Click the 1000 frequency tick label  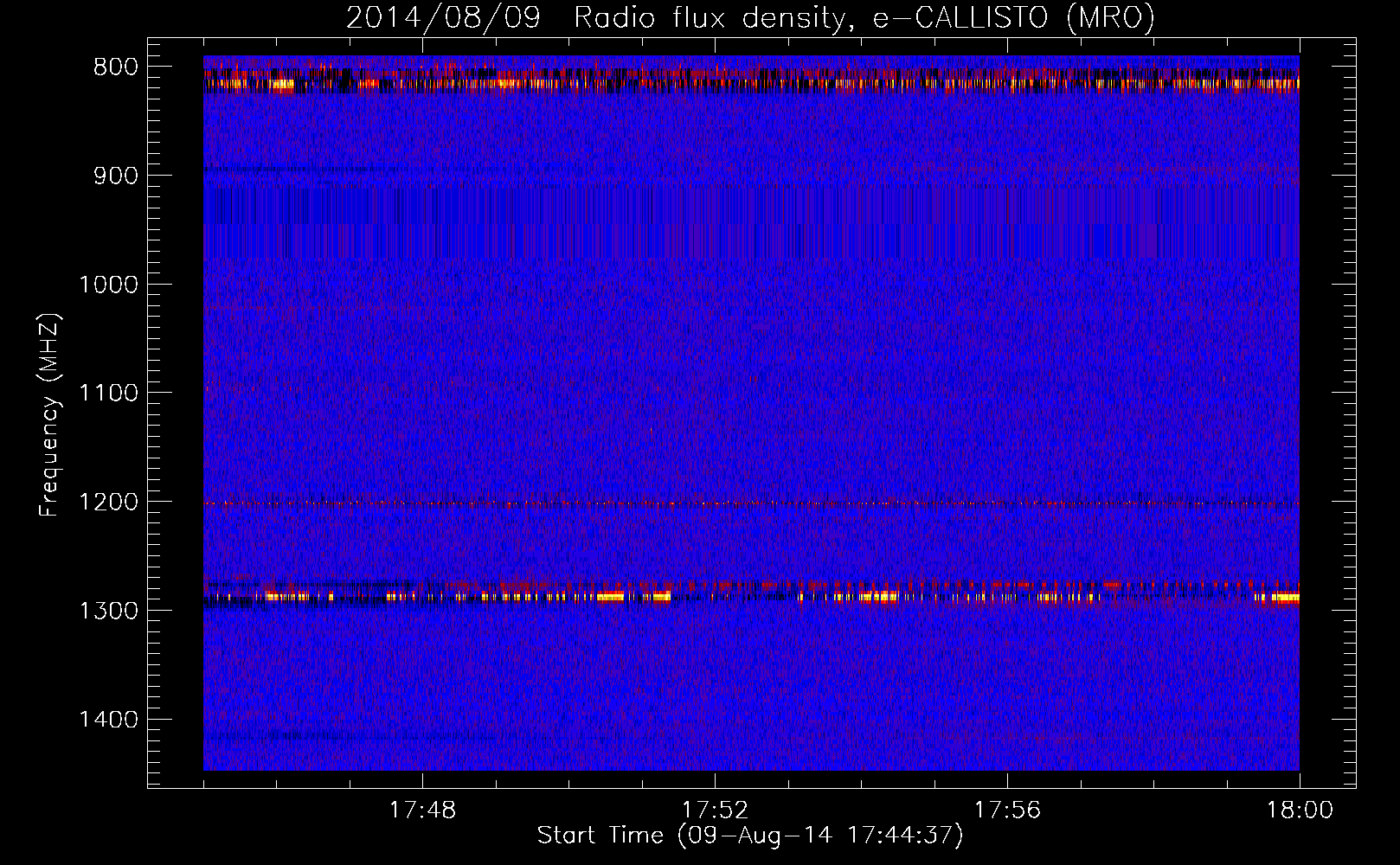coord(108,285)
